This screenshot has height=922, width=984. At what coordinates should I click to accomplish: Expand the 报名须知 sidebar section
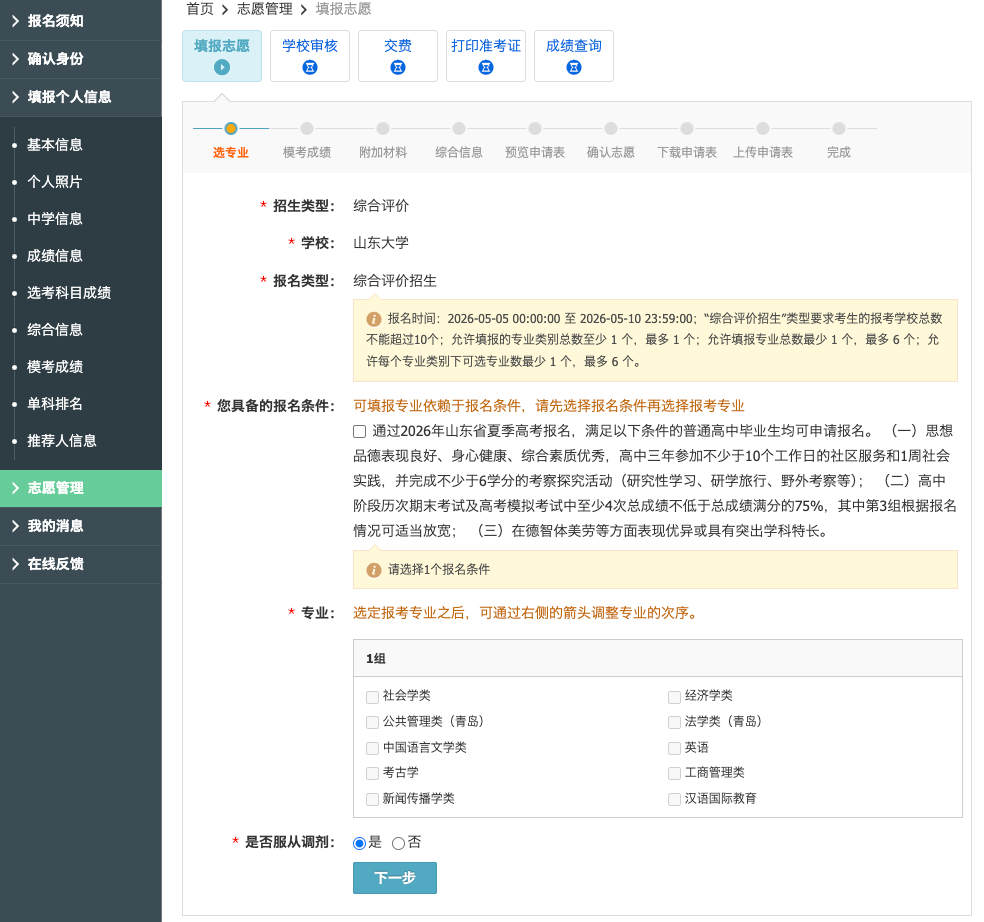click(81, 21)
